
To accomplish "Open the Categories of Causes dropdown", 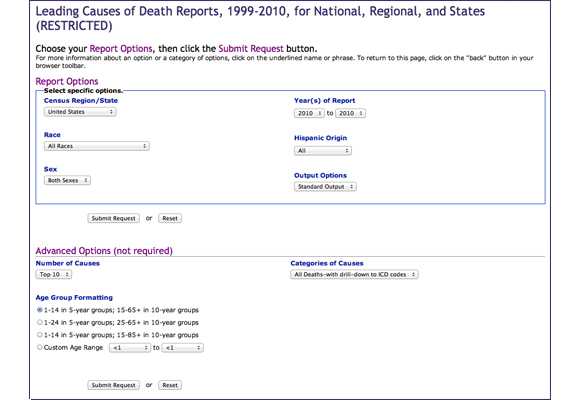I will click(354, 275).
